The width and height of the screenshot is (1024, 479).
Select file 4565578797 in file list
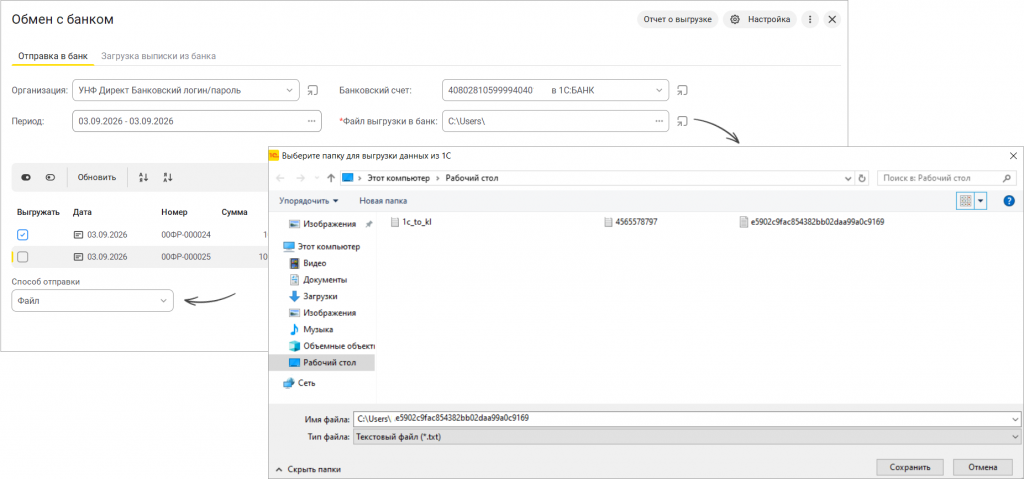[630, 222]
